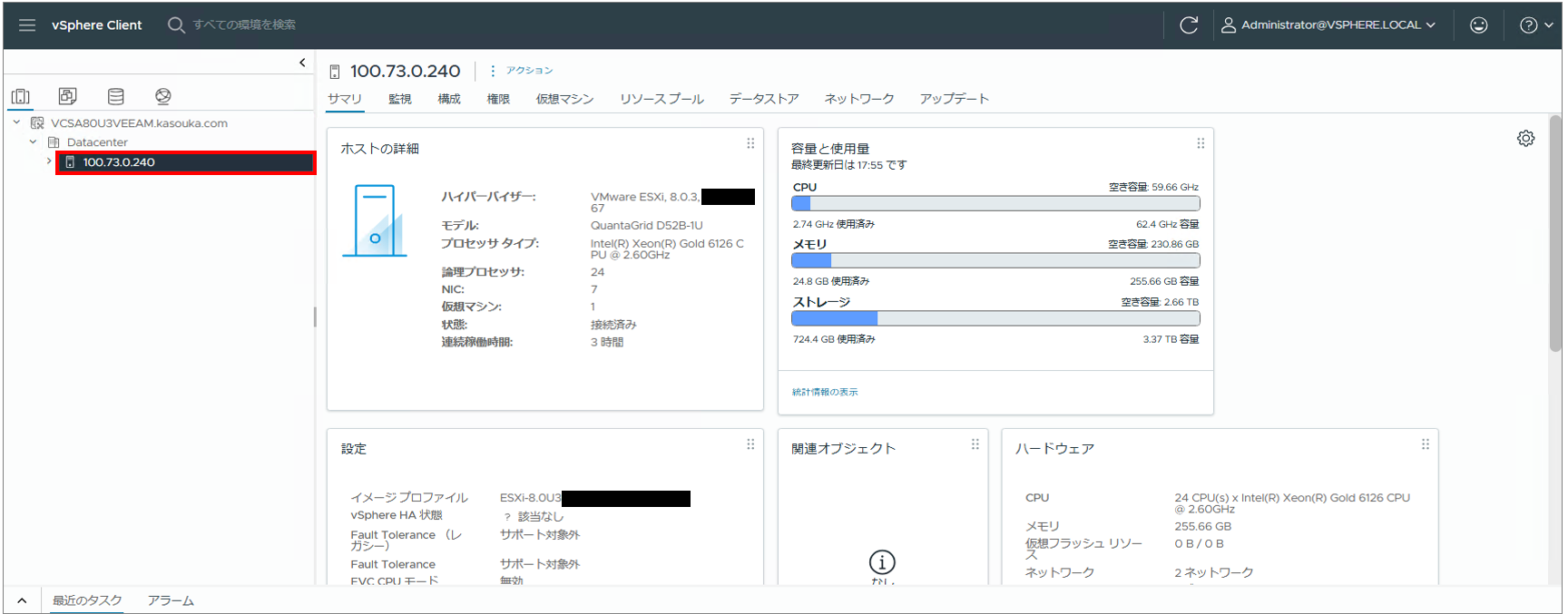This screenshot has width=1568, height=614.
Task: Switch to the リソース プール tab
Action: [x=661, y=99]
